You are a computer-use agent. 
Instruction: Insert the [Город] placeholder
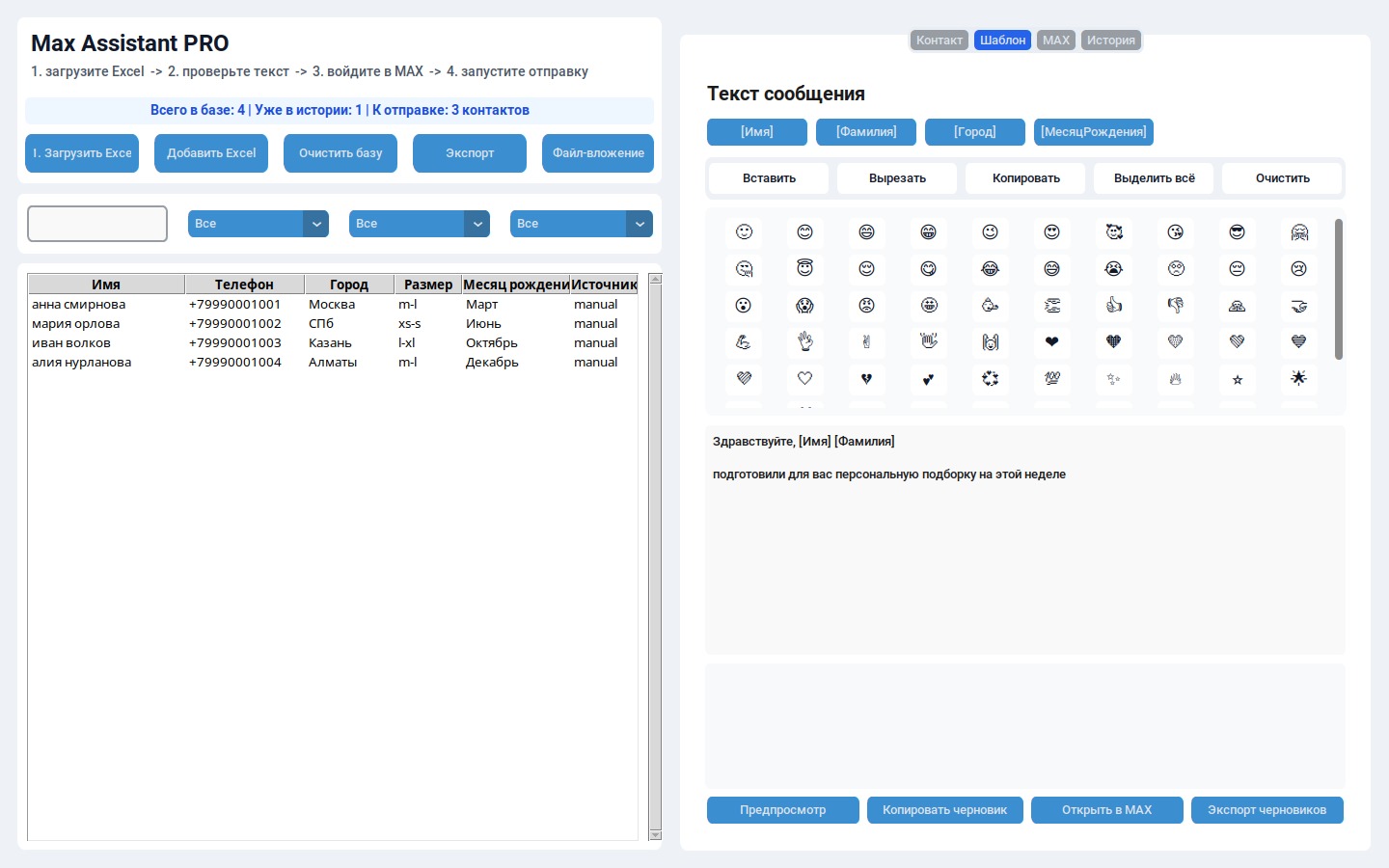[x=975, y=132]
